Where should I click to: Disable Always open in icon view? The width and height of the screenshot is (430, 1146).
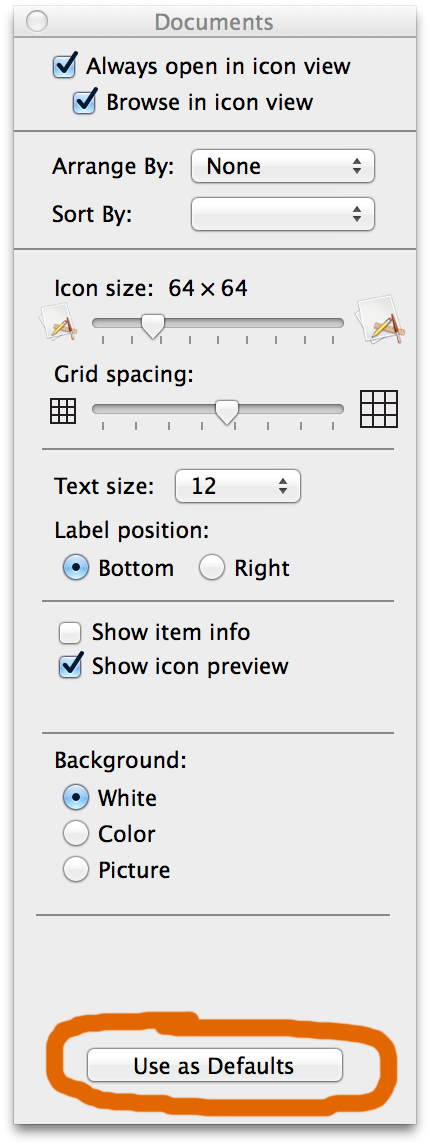point(65,67)
